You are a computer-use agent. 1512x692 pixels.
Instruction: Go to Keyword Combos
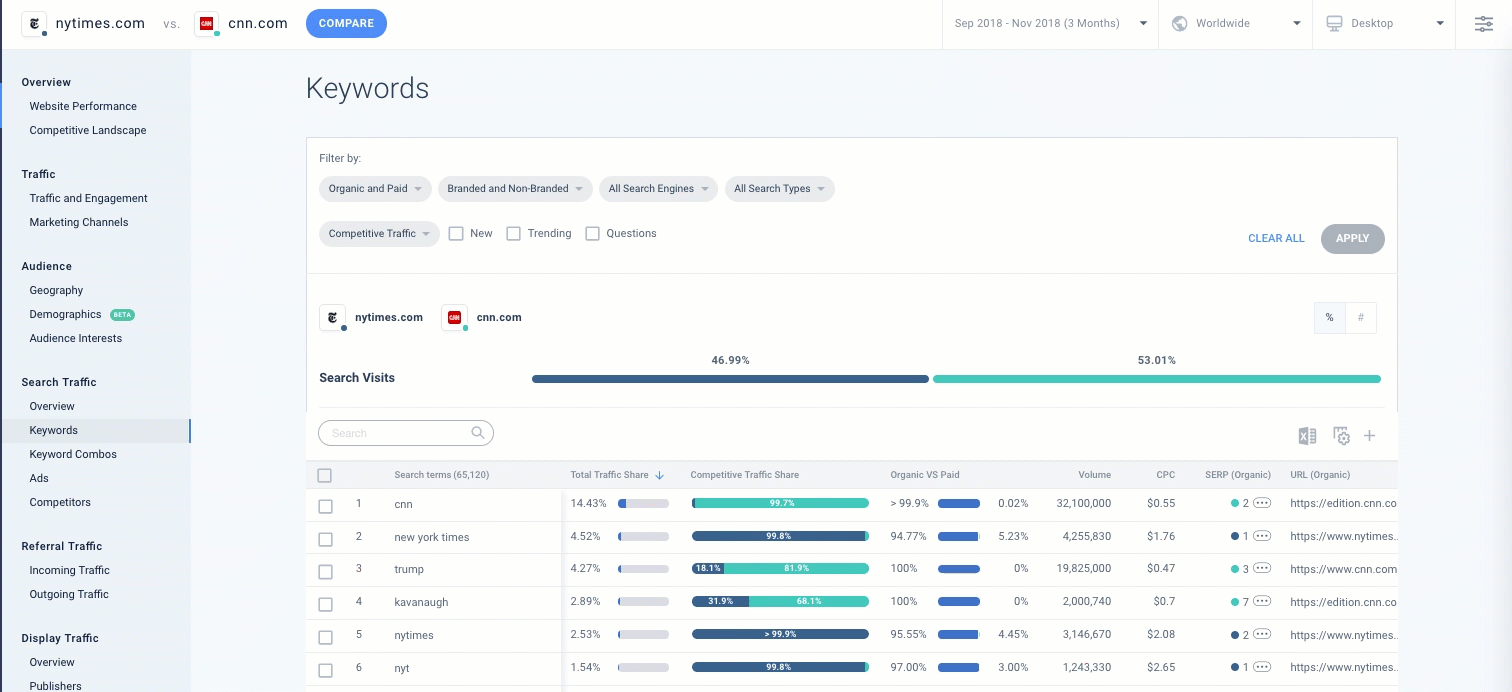pyautogui.click(x=73, y=454)
